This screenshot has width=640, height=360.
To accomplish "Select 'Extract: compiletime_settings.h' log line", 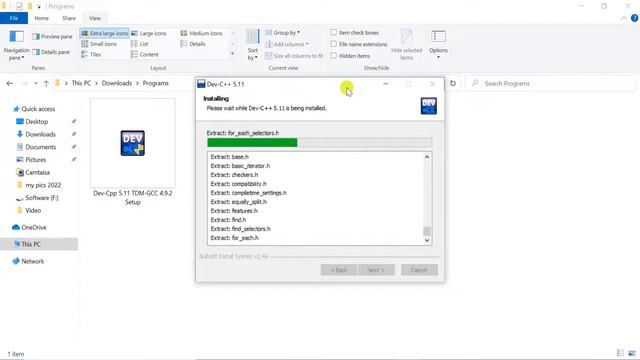I will coord(249,193).
